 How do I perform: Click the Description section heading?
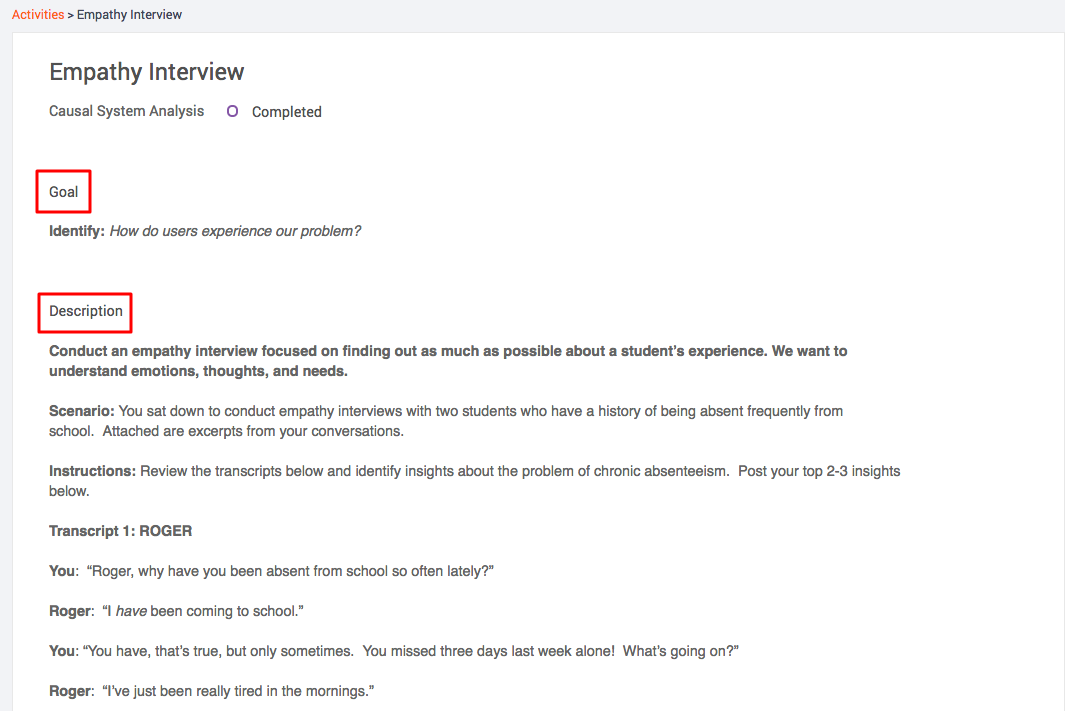click(x=86, y=311)
